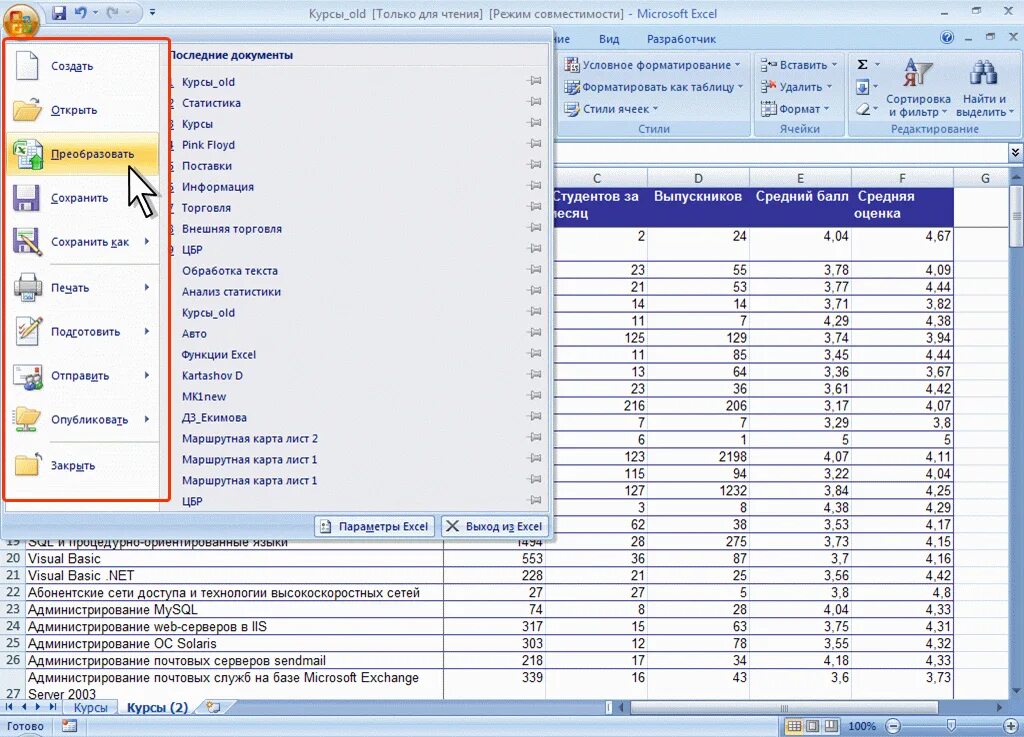Choose Открыть in the Office menu
This screenshot has width=1024, height=737.
82,110
